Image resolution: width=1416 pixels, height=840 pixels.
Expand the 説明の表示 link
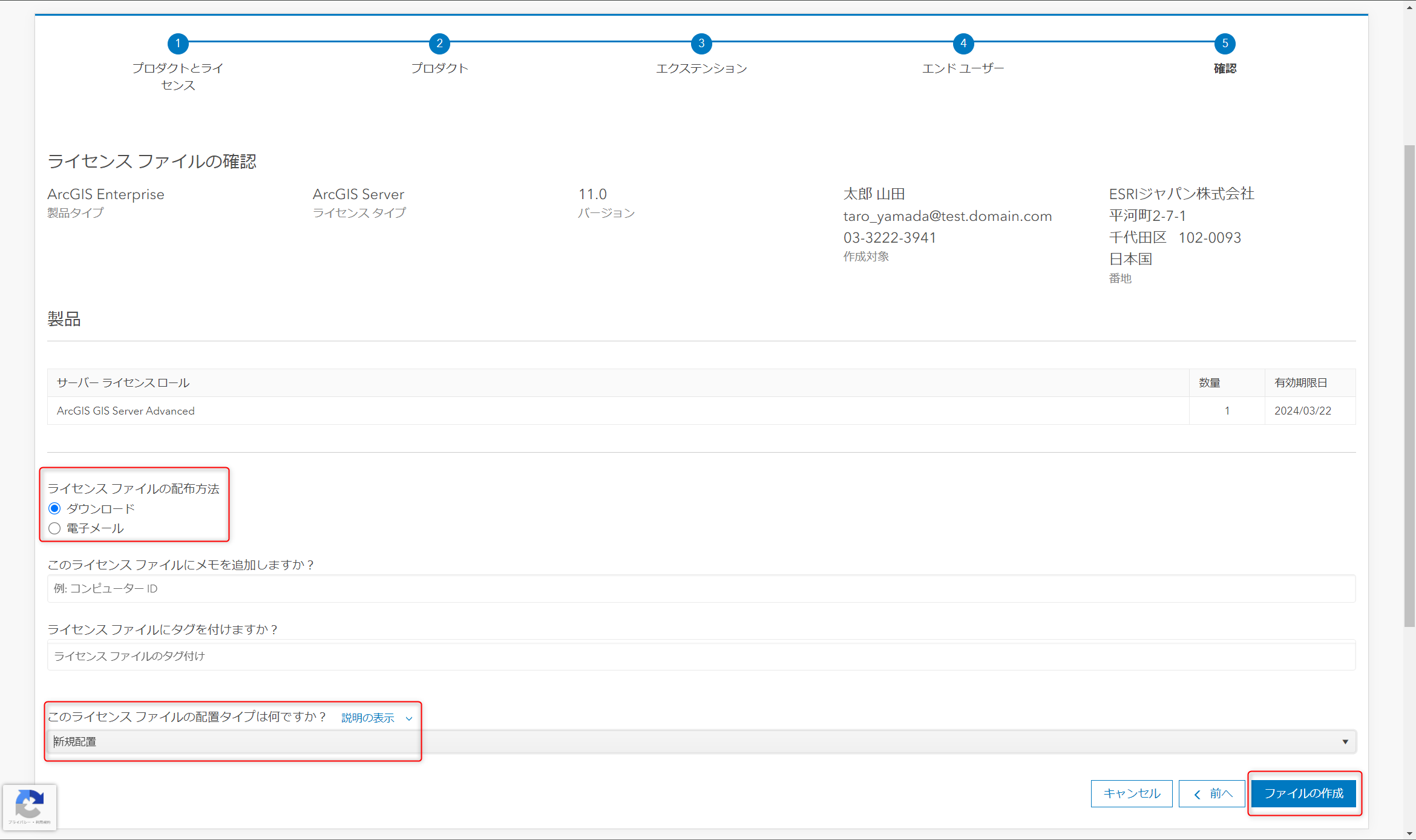click(x=376, y=718)
